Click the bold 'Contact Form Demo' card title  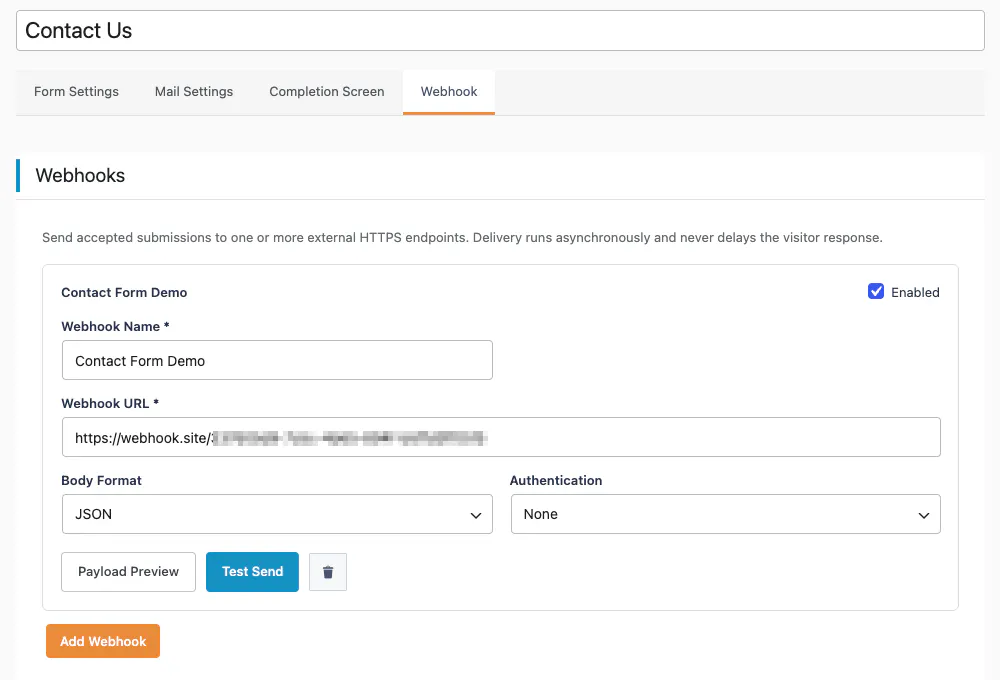click(x=124, y=293)
